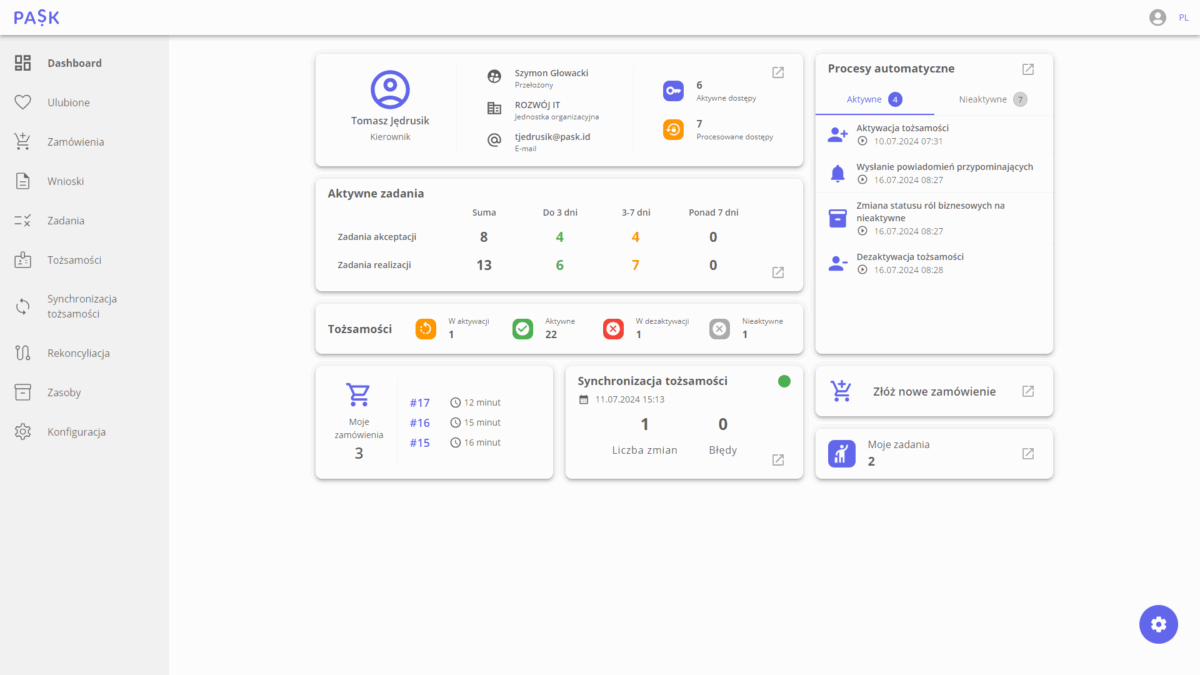Switch to the Nieaktywne tab
Image resolution: width=1200 pixels, height=675 pixels.
point(992,99)
